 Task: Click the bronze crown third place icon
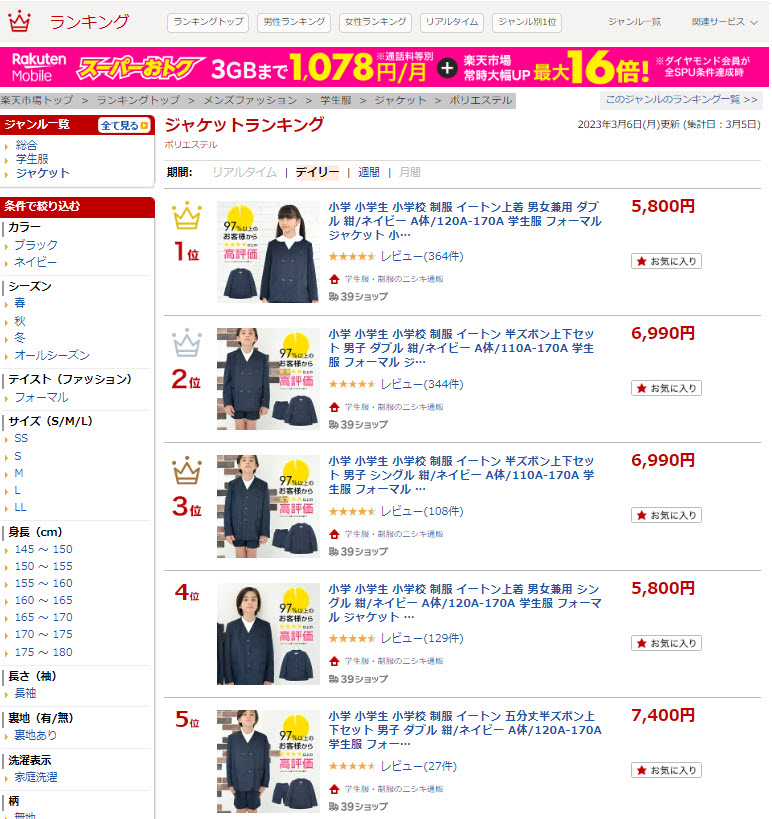pos(186,470)
